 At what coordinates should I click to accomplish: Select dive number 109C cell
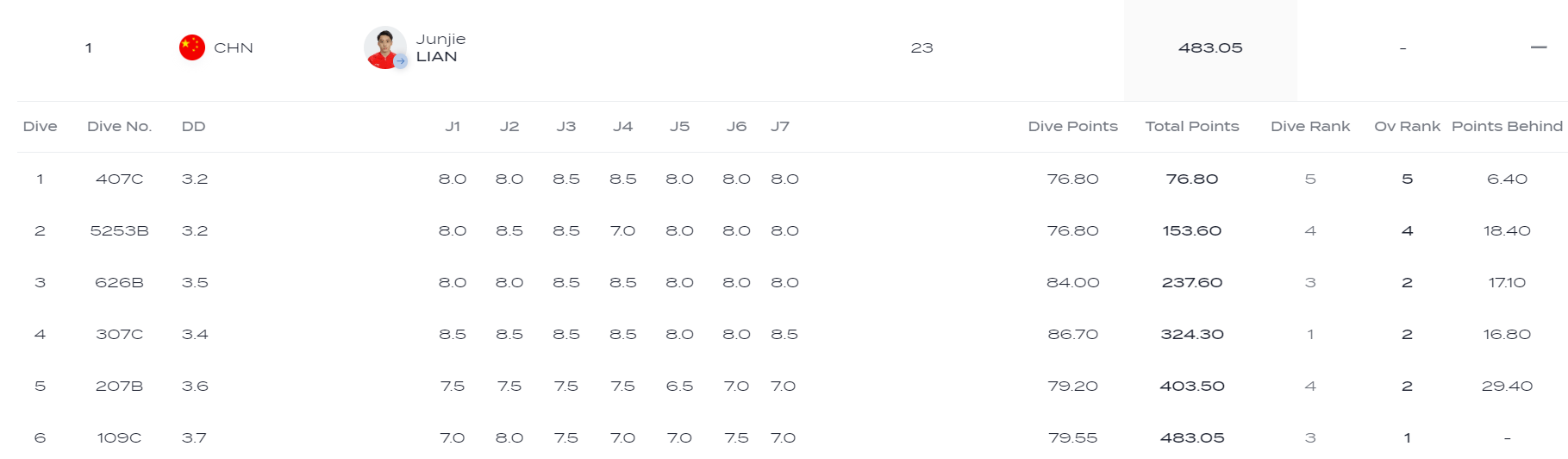tap(119, 437)
